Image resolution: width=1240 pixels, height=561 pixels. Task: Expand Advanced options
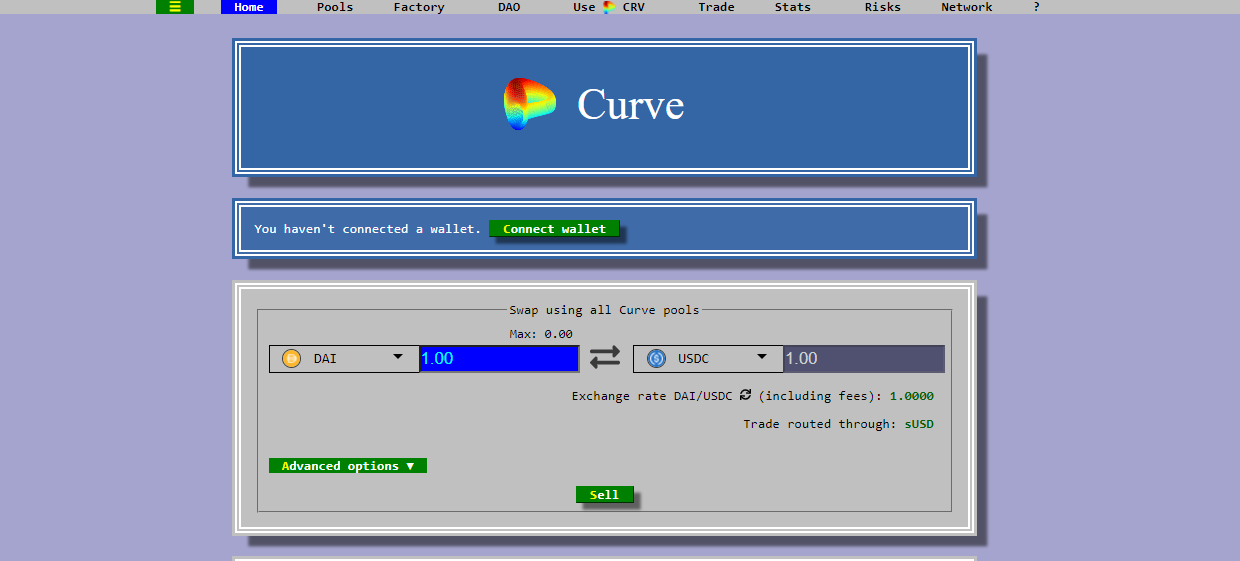pos(348,466)
